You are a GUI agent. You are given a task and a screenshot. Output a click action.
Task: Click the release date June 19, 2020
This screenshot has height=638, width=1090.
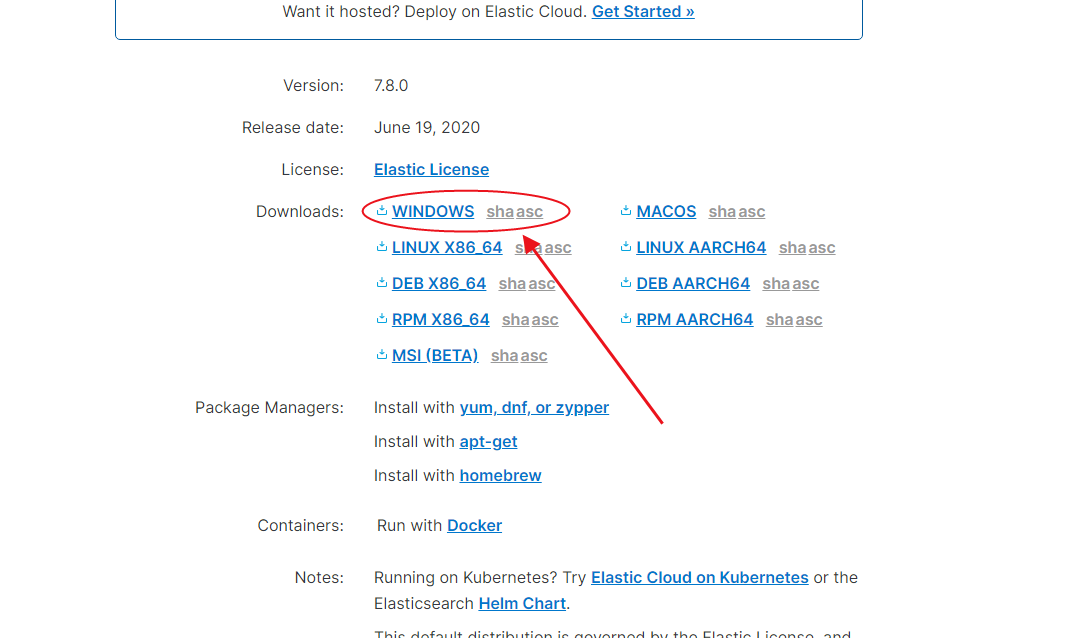point(427,128)
